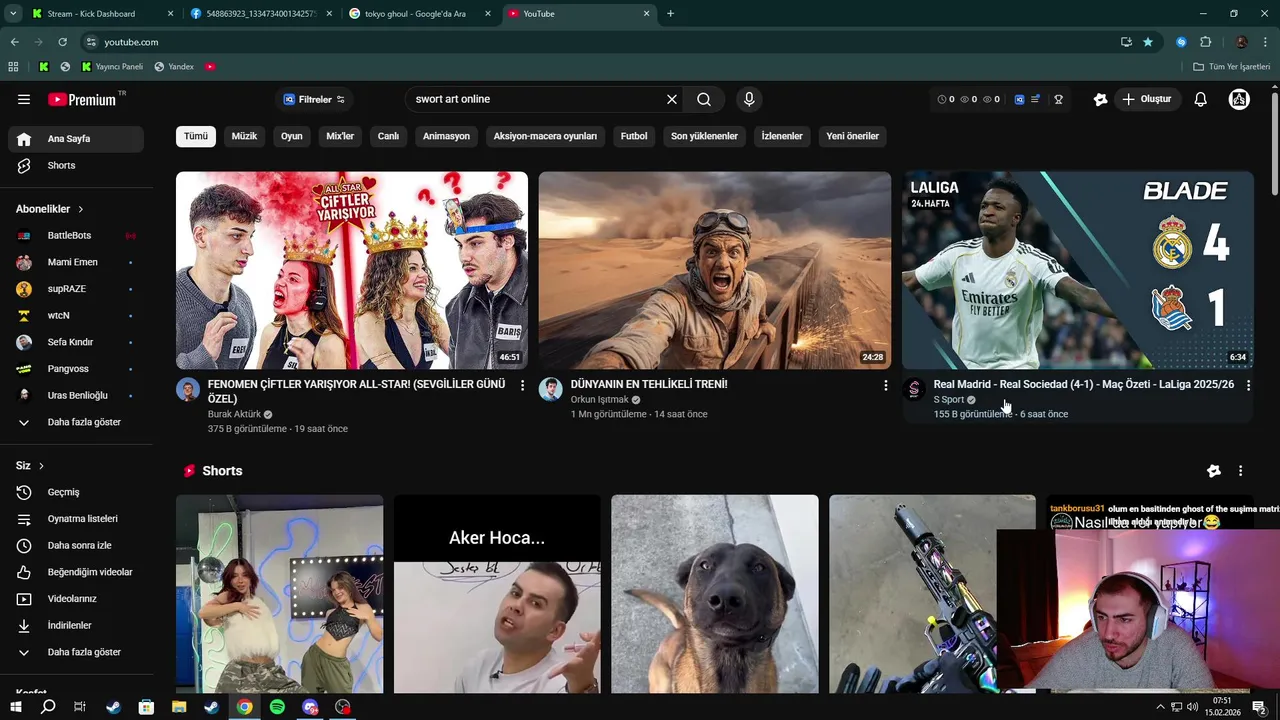Click the Oluştur create button
Viewport: 1280px width, 720px height.
1146,99
